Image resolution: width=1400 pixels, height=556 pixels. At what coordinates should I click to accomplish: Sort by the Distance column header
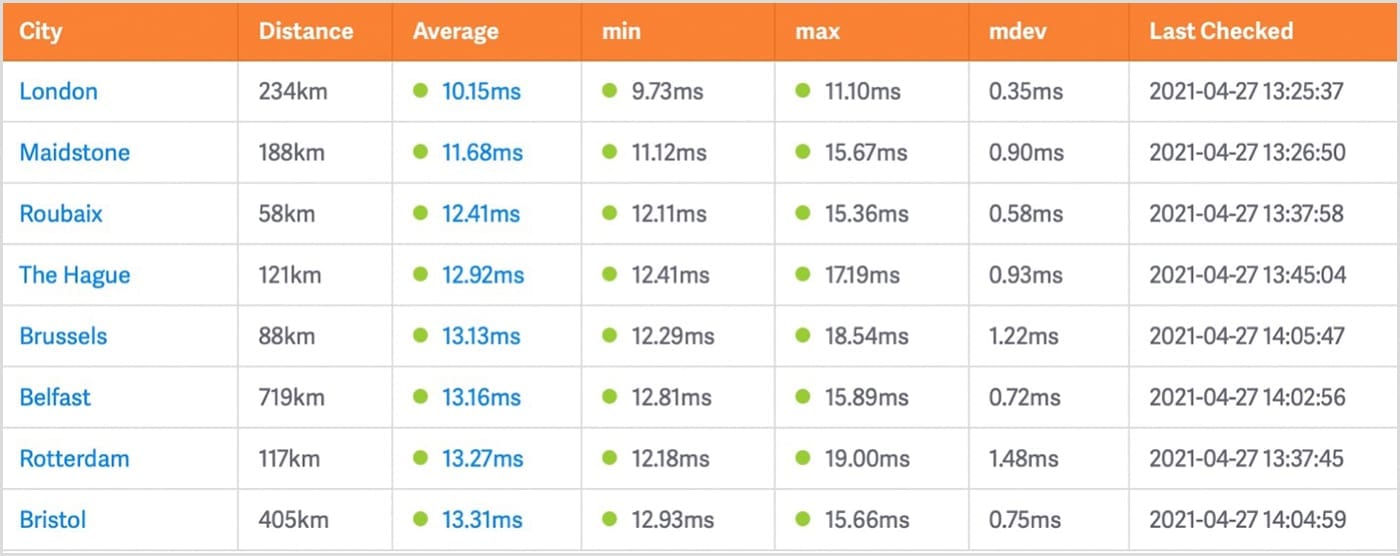(x=306, y=31)
